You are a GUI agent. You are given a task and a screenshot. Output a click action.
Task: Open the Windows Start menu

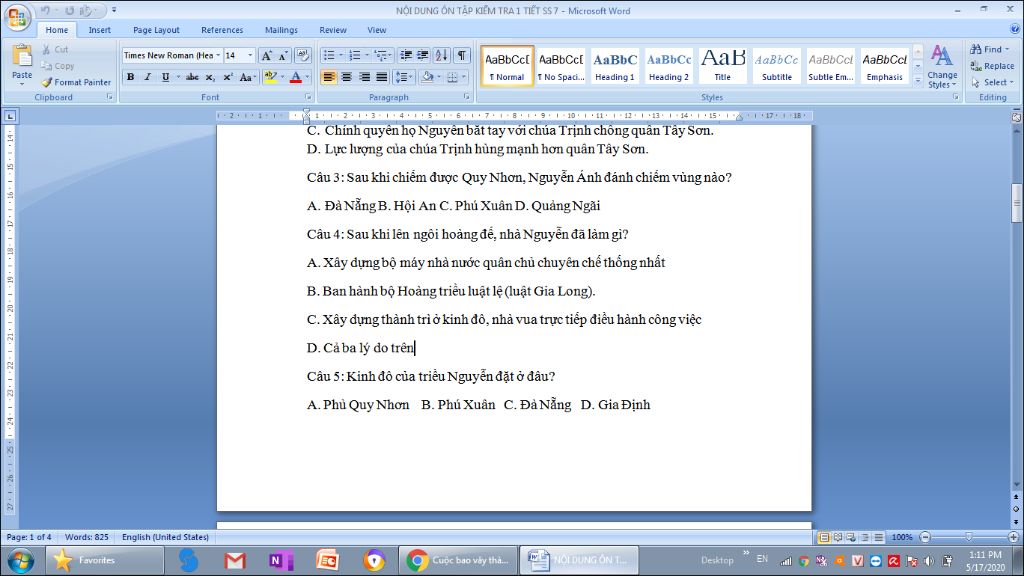[20, 560]
